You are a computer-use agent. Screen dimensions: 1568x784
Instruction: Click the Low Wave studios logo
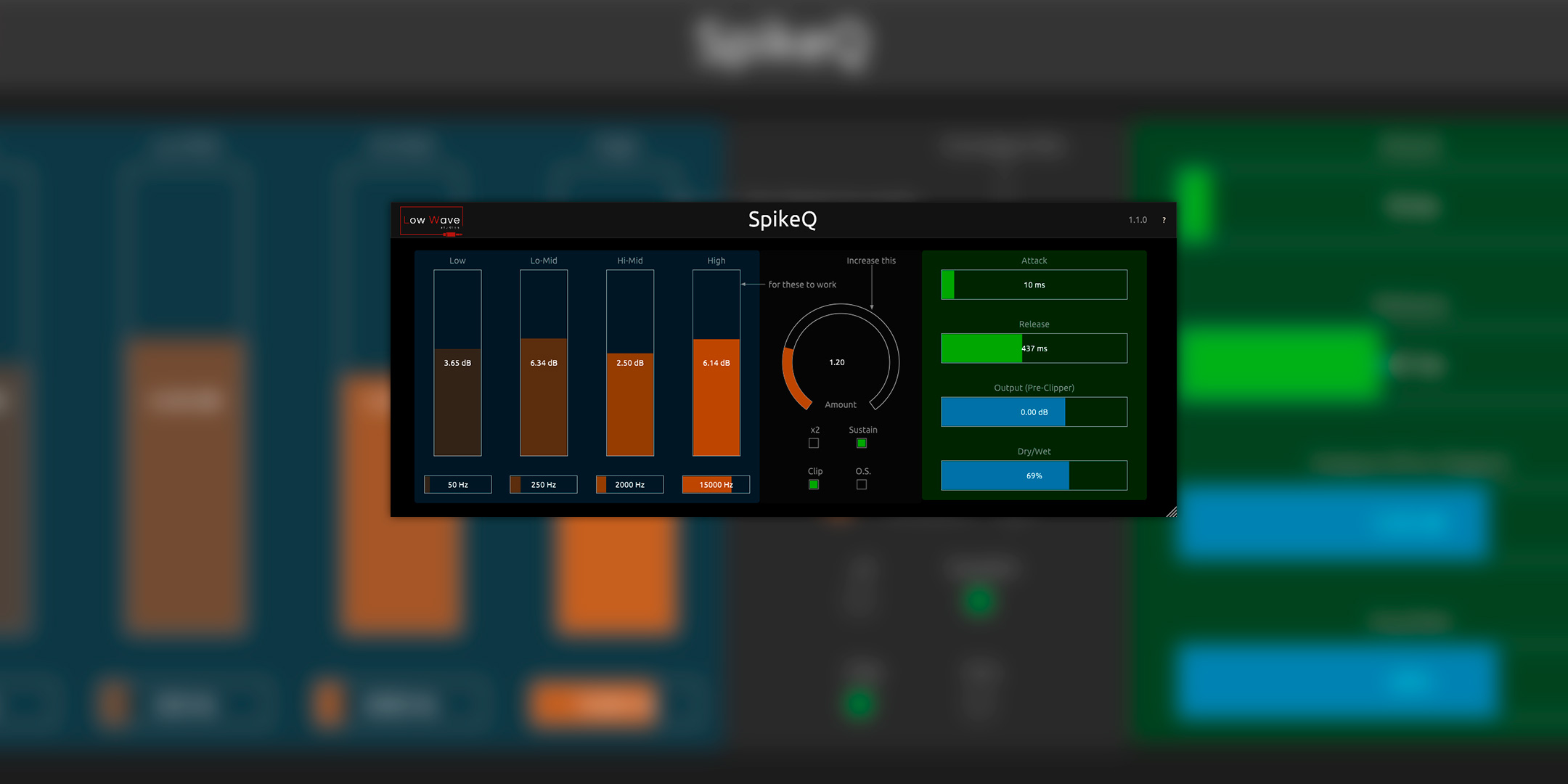(x=431, y=221)
